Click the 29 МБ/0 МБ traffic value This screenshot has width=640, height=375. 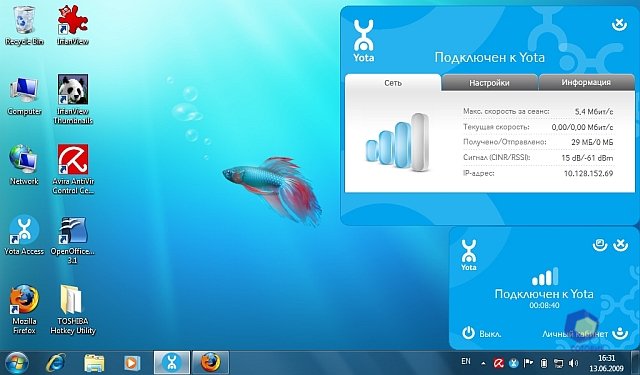click(x=592, y=142)
